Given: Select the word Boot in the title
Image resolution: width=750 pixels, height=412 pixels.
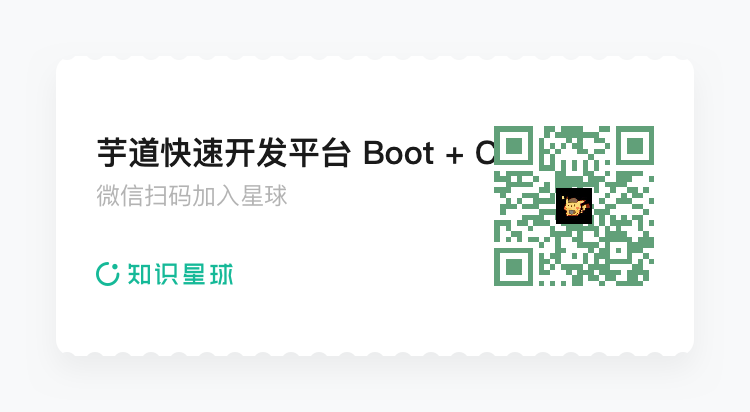Looking at the screenshot, I should point(398,153).
